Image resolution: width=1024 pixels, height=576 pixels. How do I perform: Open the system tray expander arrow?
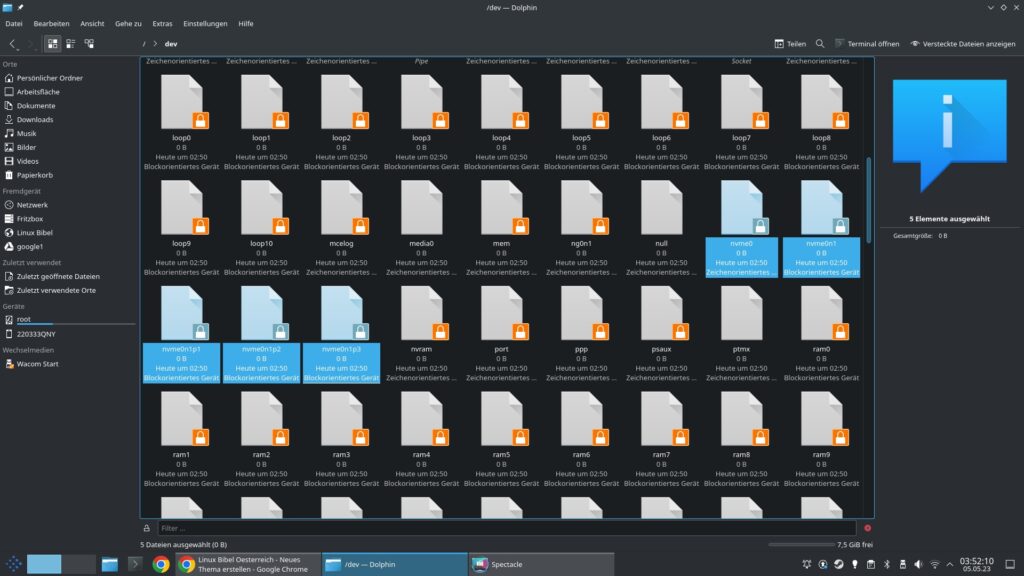click(x=950, y=563)
